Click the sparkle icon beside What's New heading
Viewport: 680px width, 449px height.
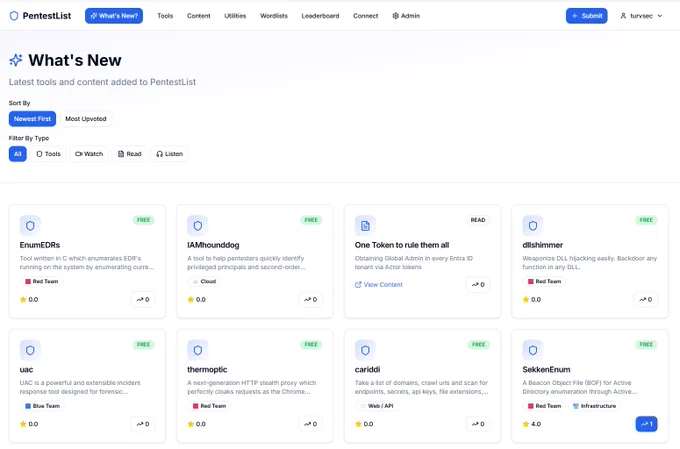pos(16,60)
